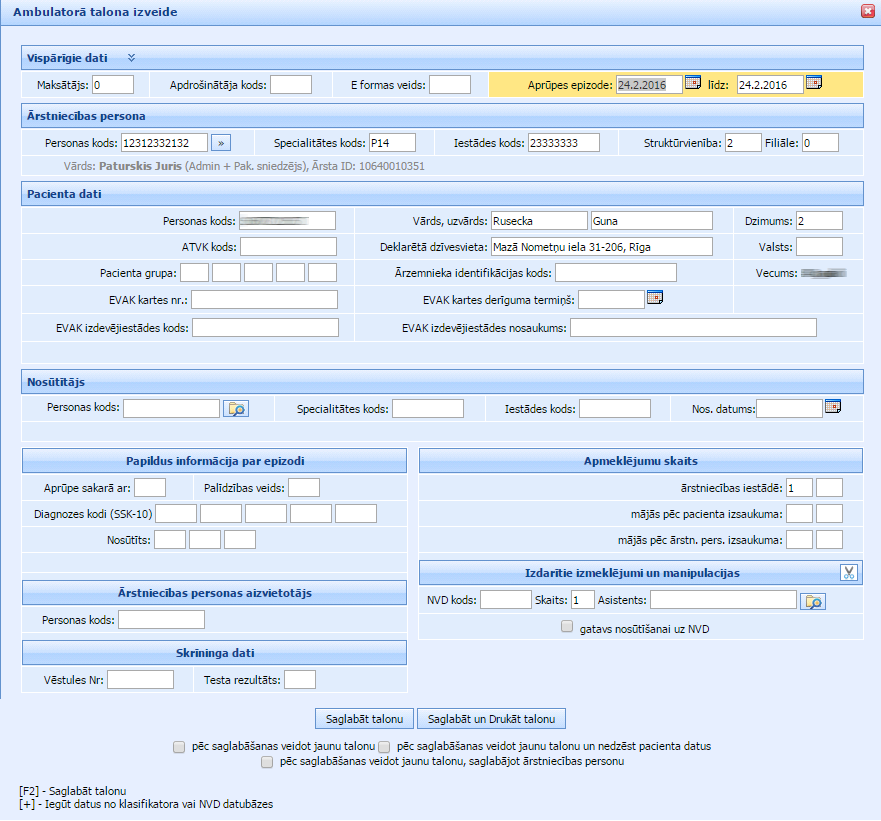Open EVAK kartes derīguma termiņš calendar
Viewport: 881px width, 821px height.
coord(655,297)
